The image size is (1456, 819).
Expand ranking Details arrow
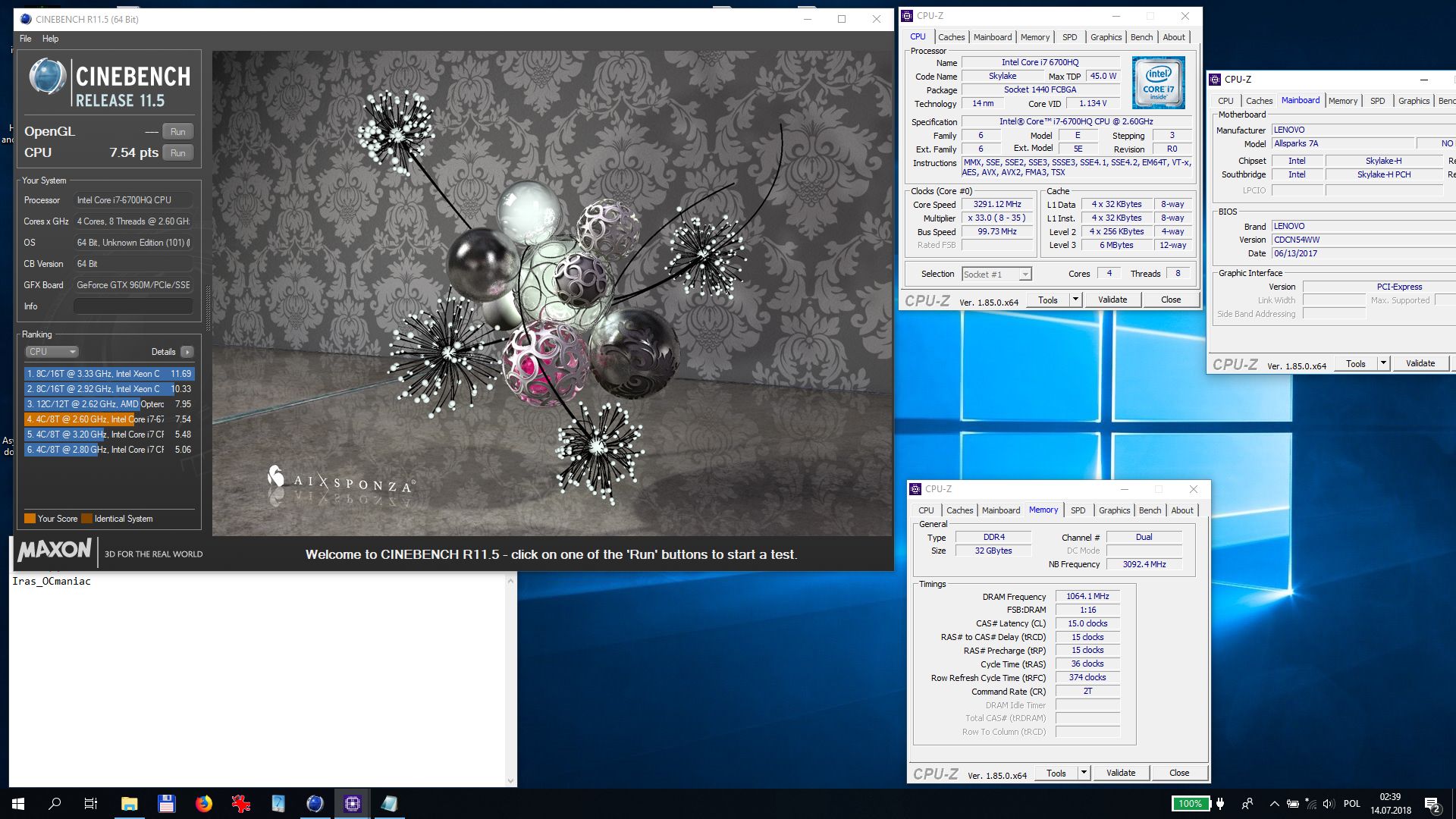tap(187, 352)
